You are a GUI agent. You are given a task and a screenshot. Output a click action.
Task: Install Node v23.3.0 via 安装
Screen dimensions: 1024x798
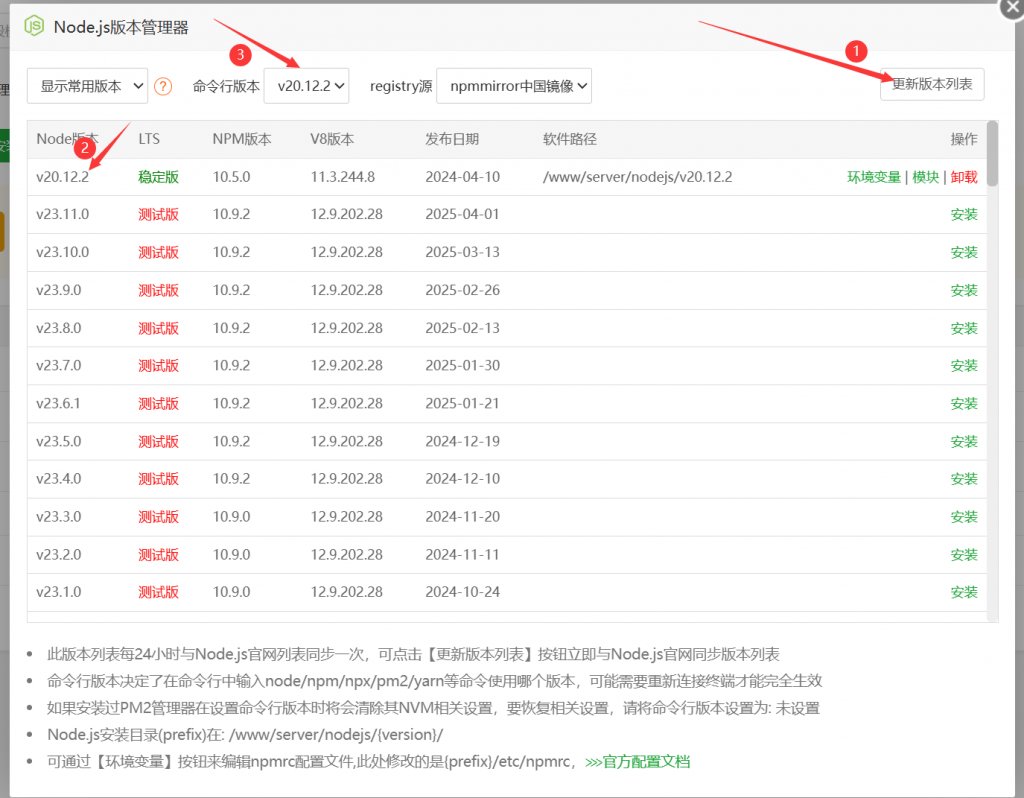964,517
